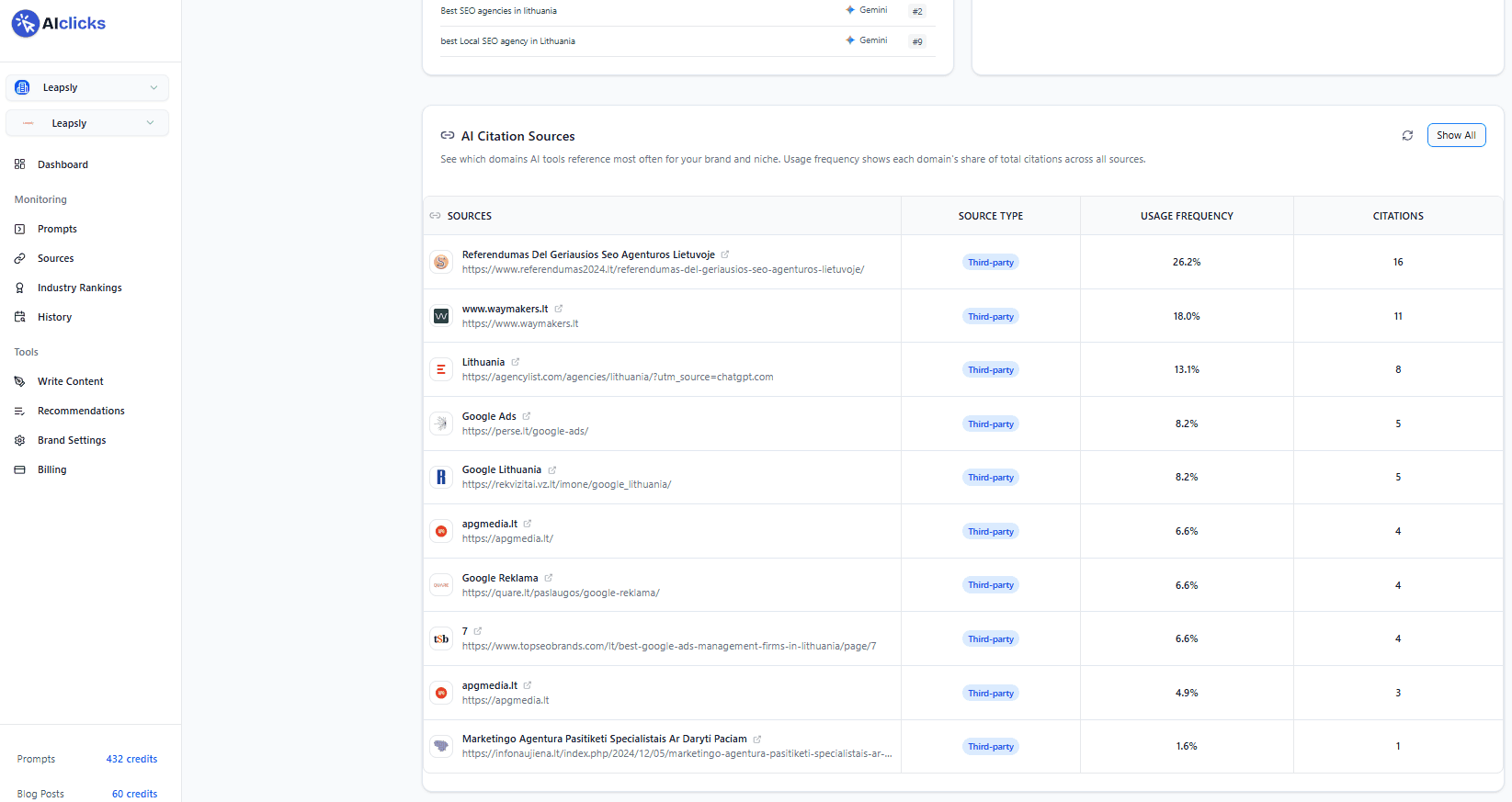Click the CITATIONS column header
Image resolution: width=1512 pixels, height=802 pixels.
pos(1398,216)
